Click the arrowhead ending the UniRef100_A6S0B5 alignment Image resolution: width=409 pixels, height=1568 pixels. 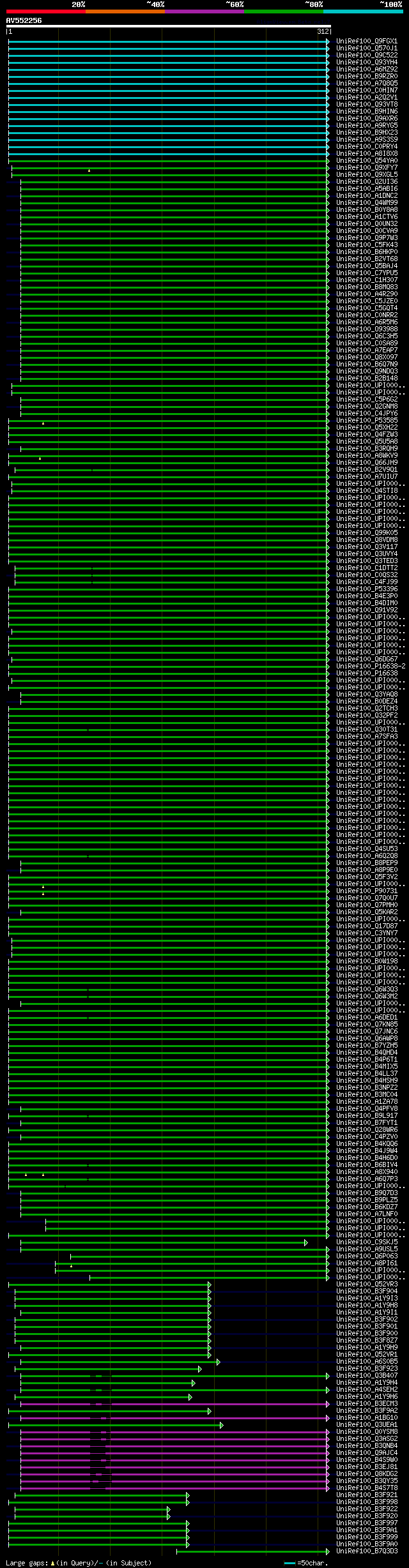[x=218, y=1362]
